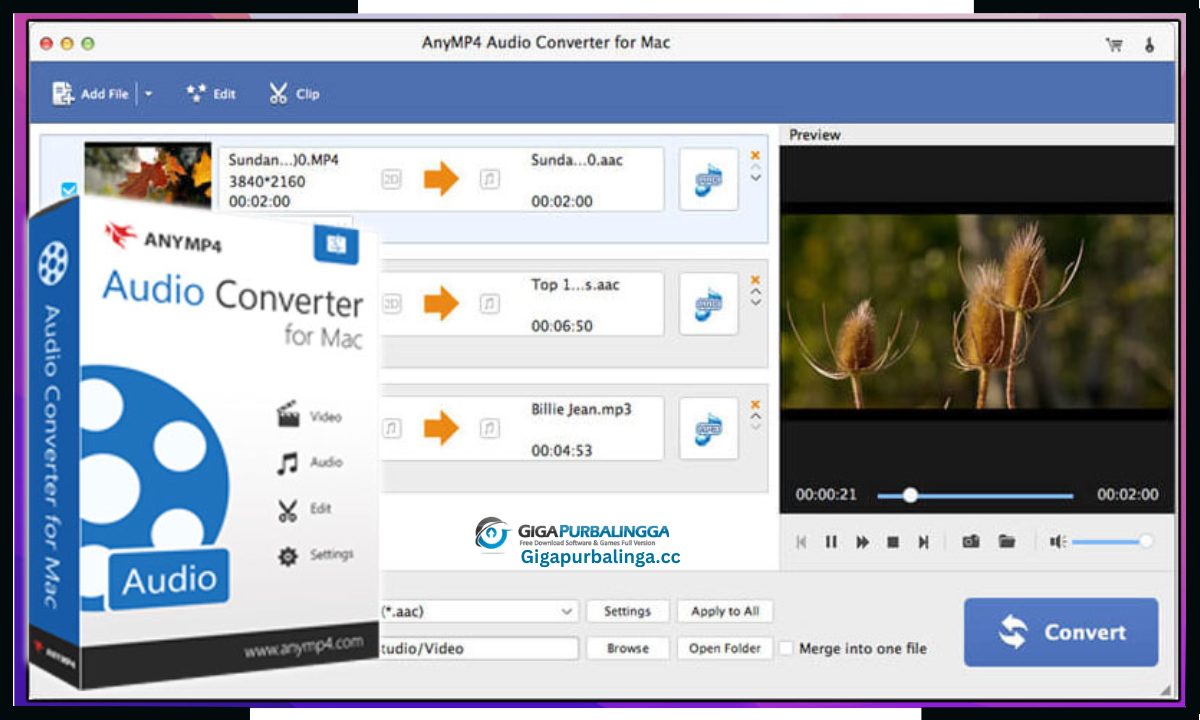The height and width of the screenshot is (720, 1200).
Task: Adjust the preview volume slider
Action: tap(1112, 542)
